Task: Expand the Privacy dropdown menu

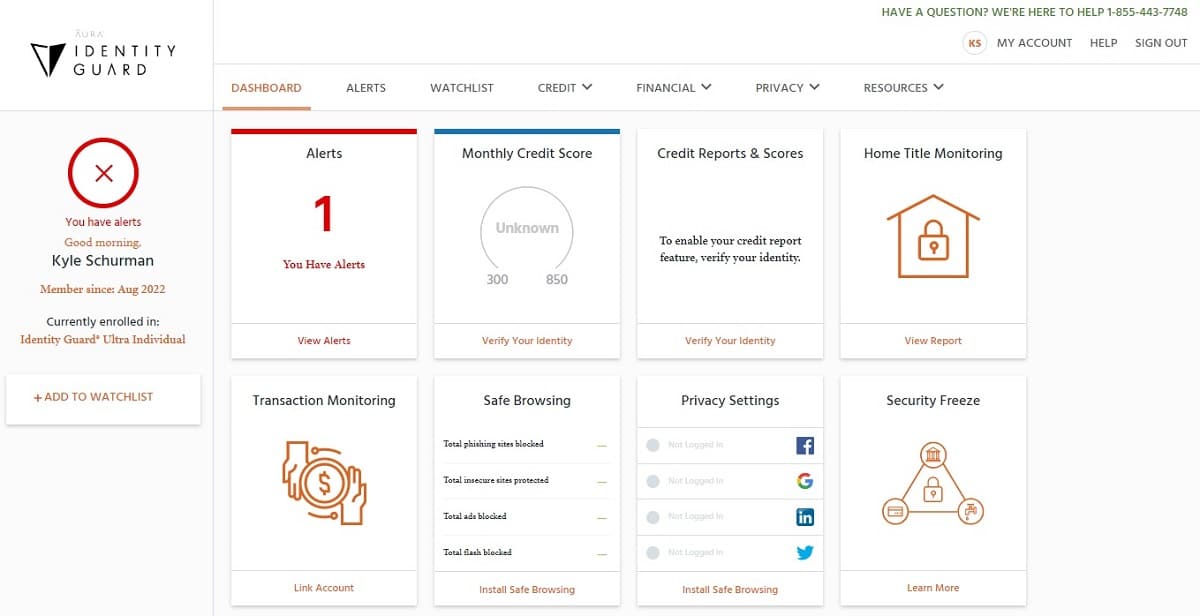Action: click(x=787, y=88)
